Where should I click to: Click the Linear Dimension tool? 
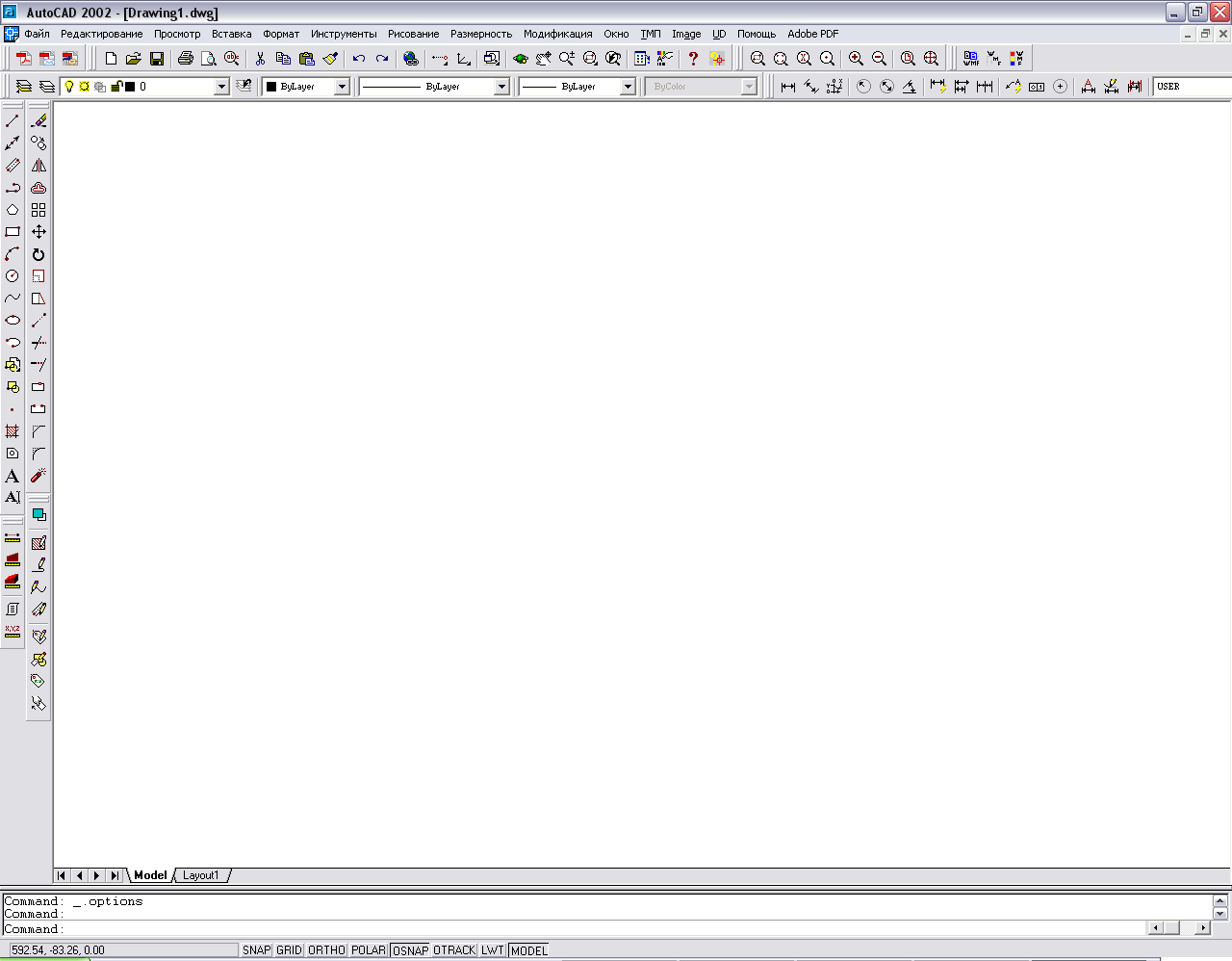point(788,87)
